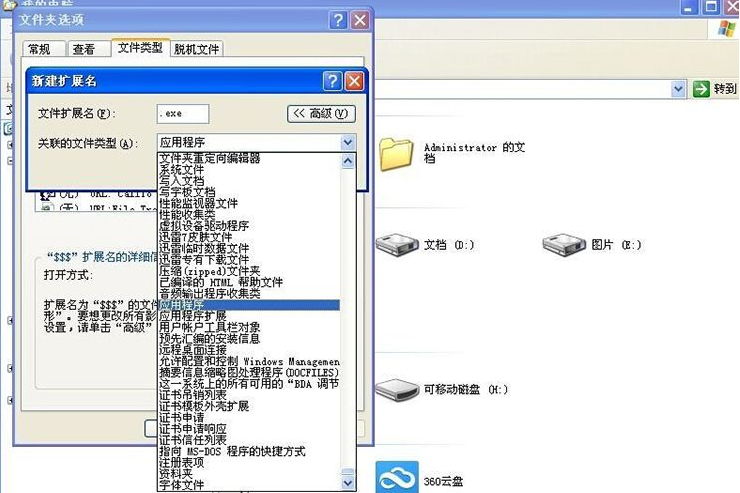This screenshot has height=493, width=740.
Task: Click the green 转到 go arrow
Action: coord(701,89)
